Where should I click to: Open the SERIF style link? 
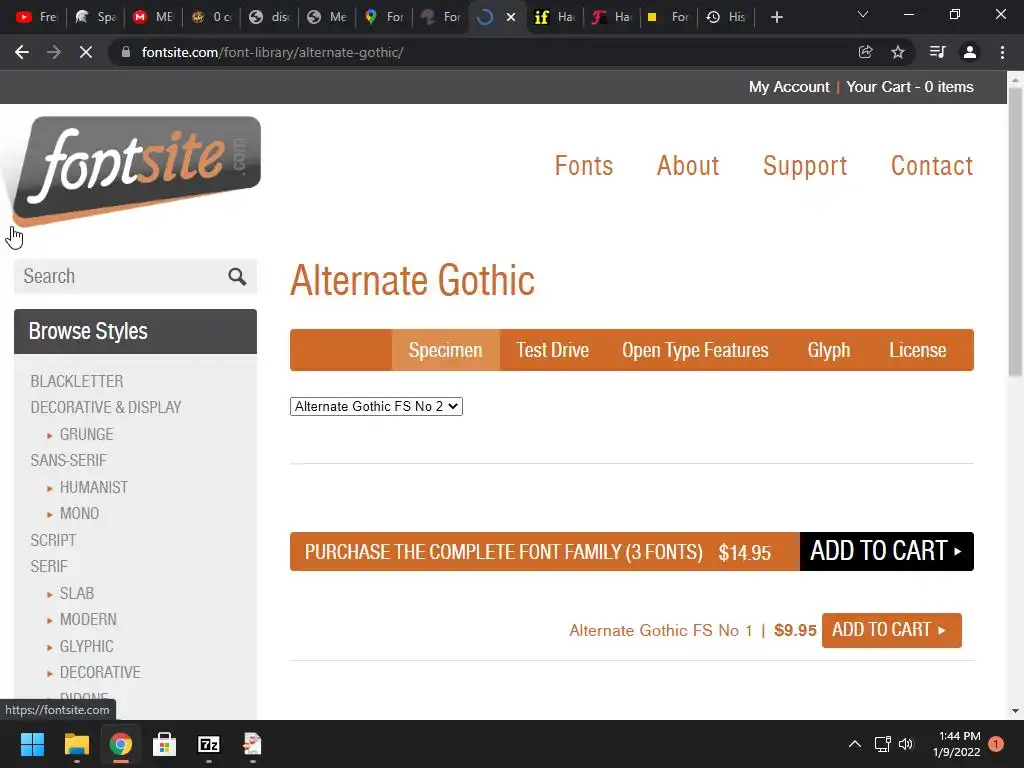(49, 566)
